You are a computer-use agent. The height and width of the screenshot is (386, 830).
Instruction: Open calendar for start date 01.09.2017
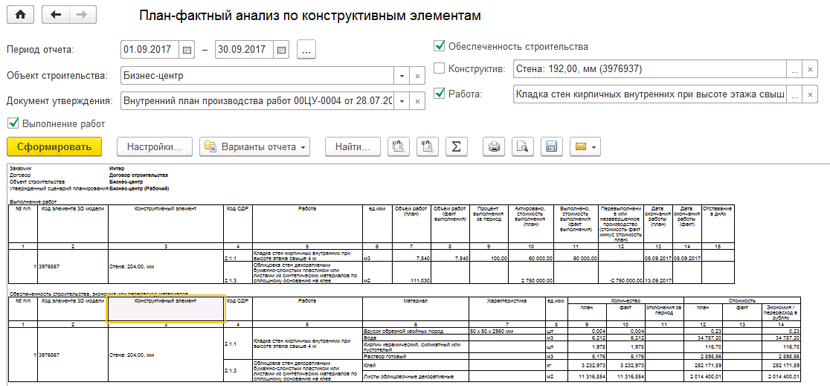pos(186,50)
